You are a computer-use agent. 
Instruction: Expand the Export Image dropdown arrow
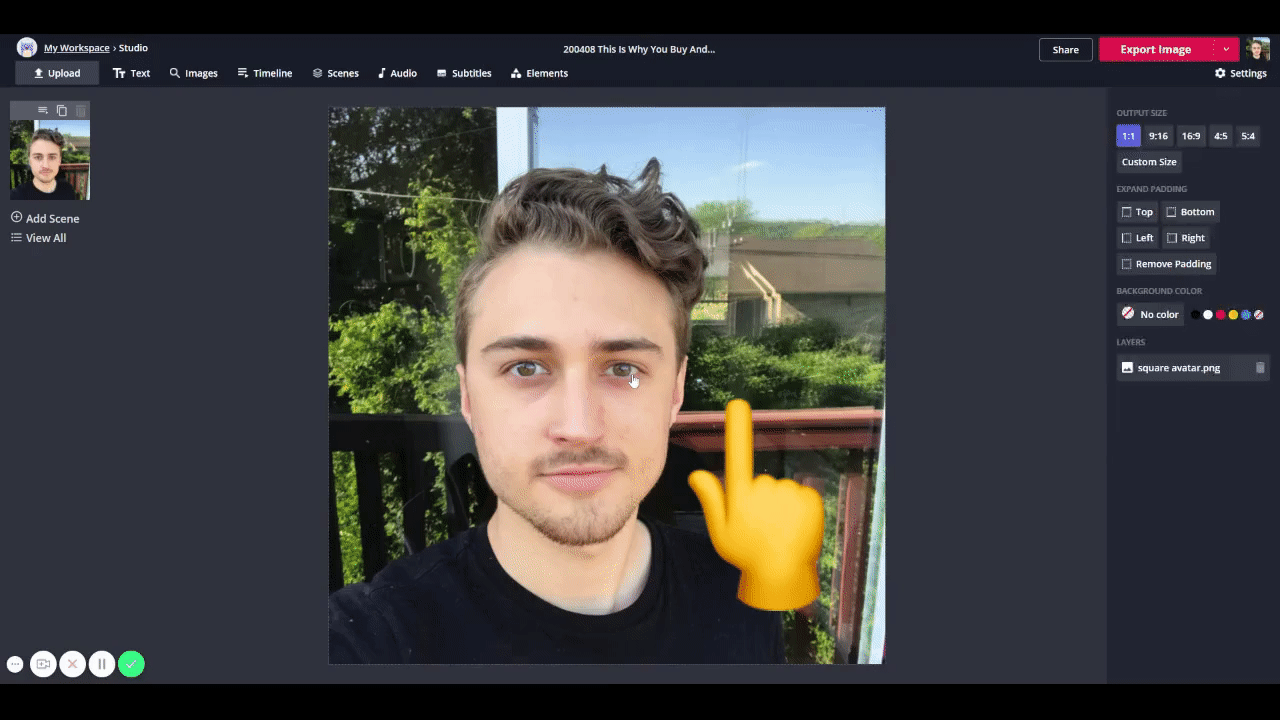(x=1226, y=49)
